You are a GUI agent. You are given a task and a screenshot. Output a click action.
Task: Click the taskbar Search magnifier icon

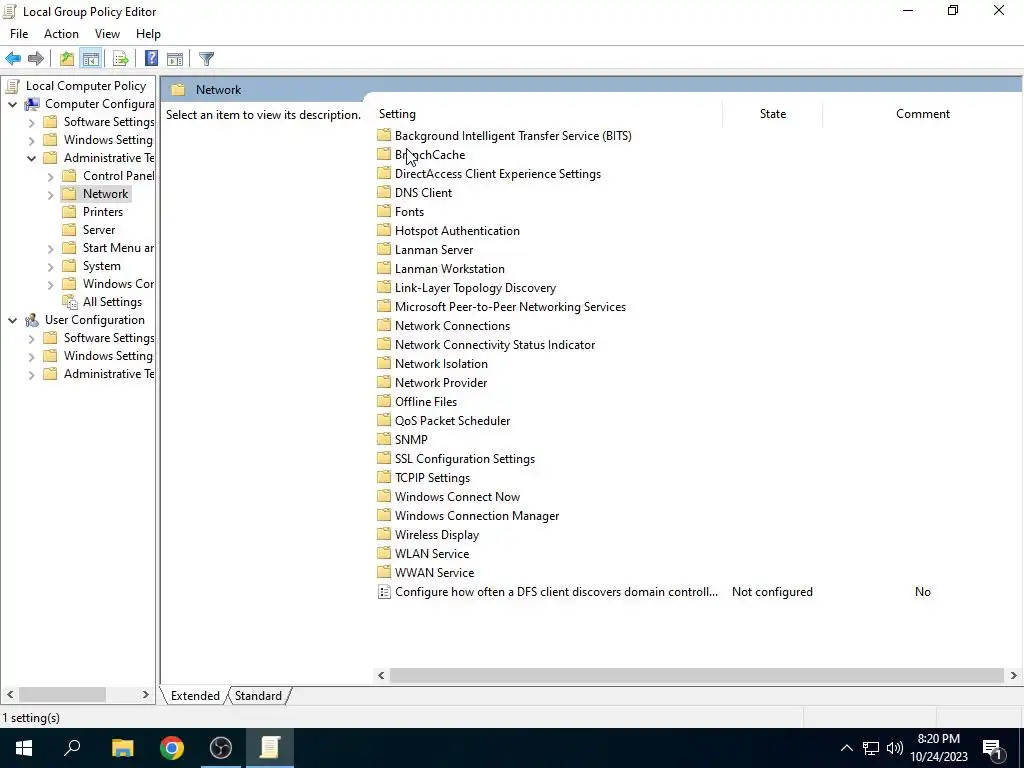coord(72,748)
